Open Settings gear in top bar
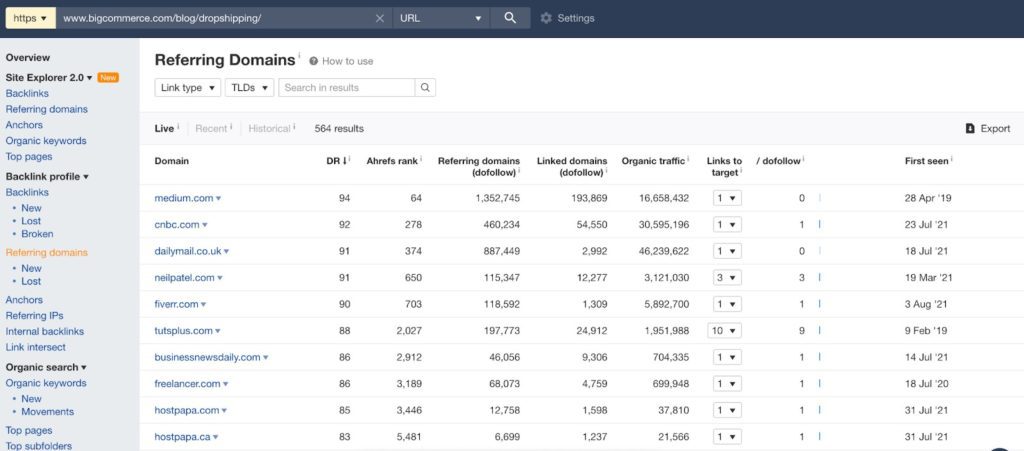 pyautogui.click(x=546, y=18)
